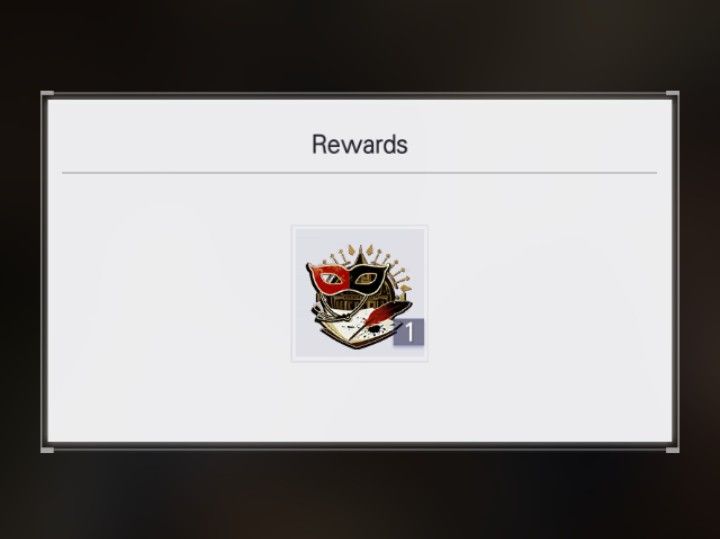Dismiss rewards by clicking dark area below dialog
The image size is (720, 539).
360,496
